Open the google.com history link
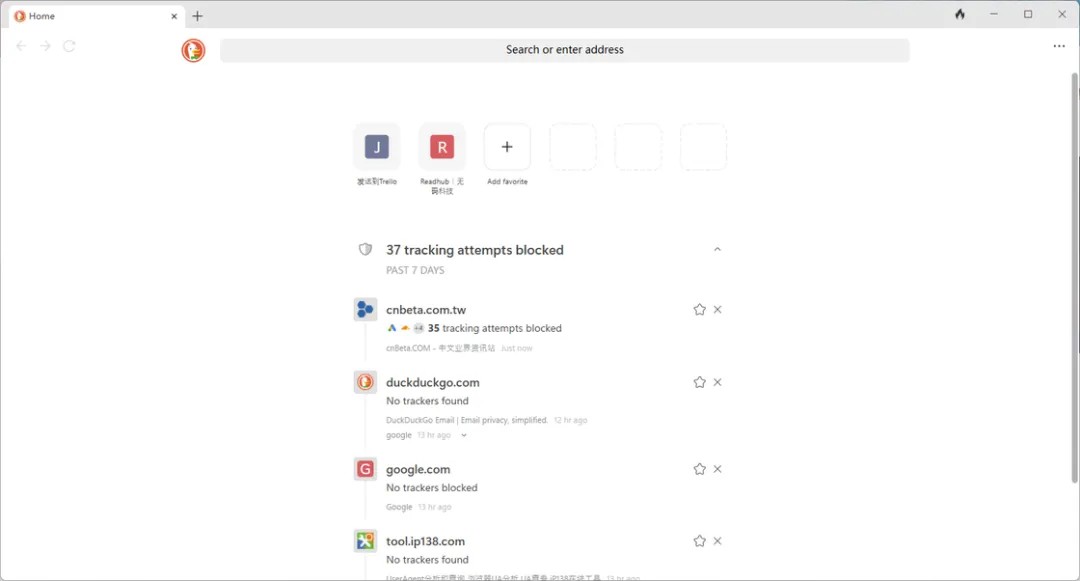The width and height of the screenshot is (1080, 581). coord(418,469)
